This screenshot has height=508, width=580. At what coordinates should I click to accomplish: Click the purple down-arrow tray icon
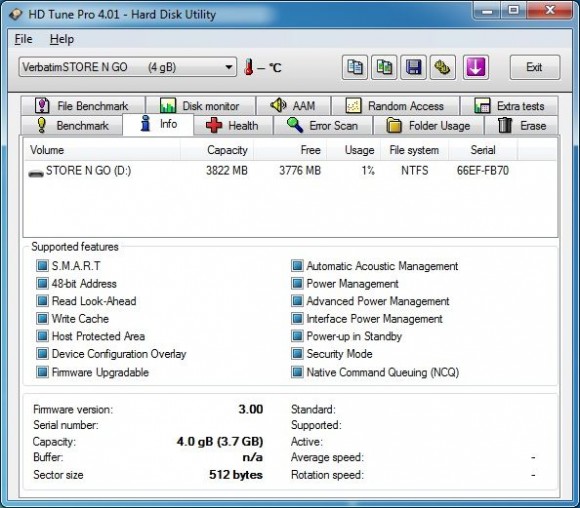[476, 67]
